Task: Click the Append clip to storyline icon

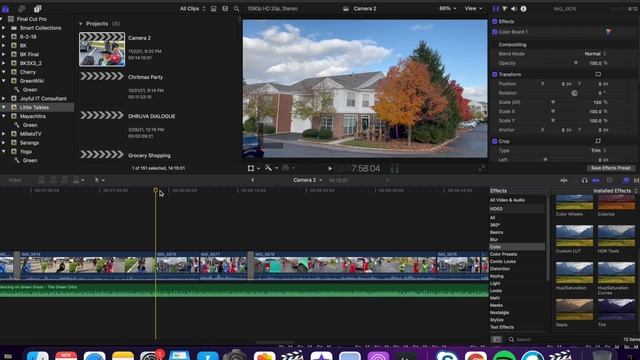Action: [x=64, y=180]
